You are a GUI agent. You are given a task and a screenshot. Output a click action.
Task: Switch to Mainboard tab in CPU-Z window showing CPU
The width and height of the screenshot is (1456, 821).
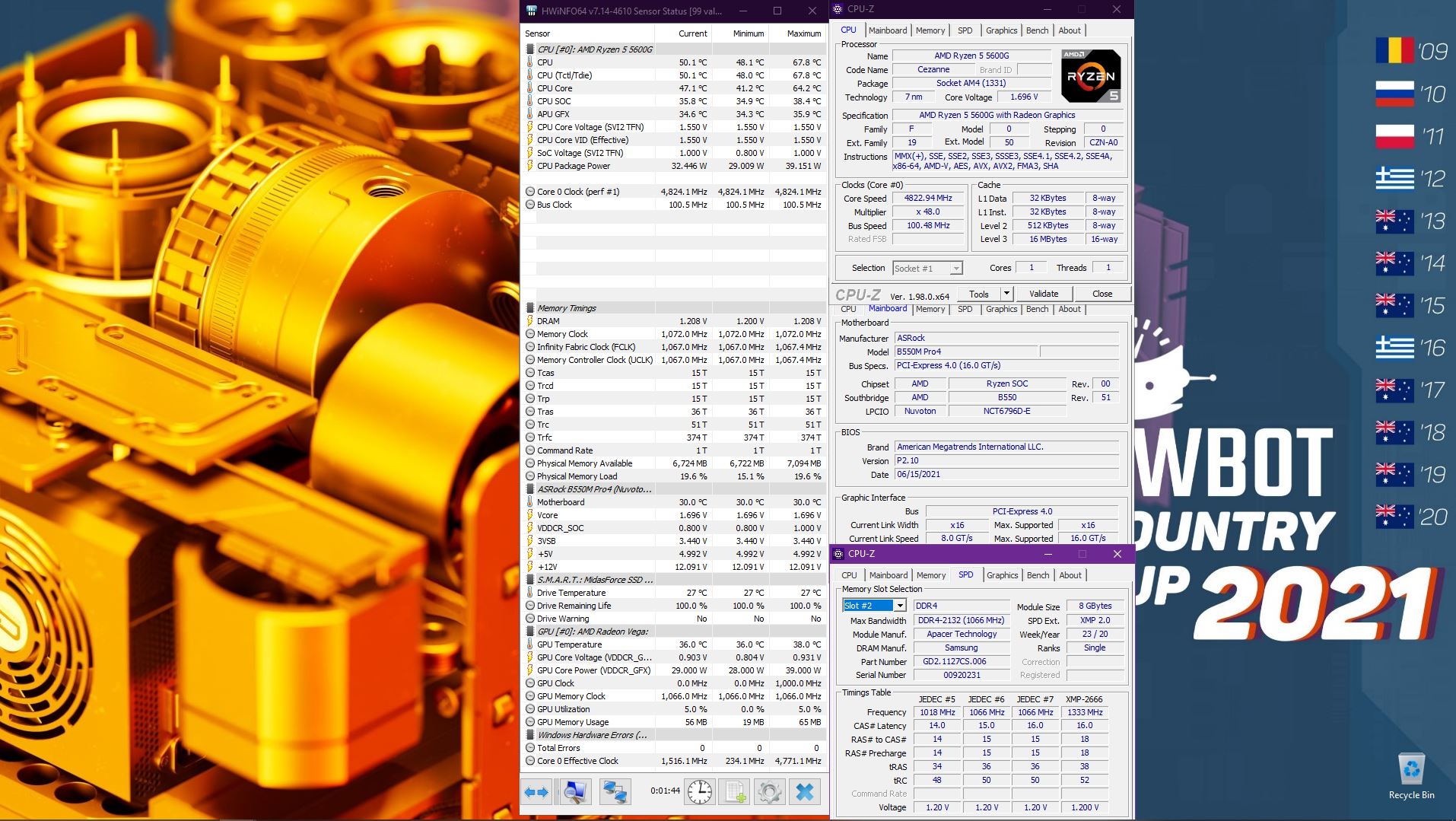(888, 30)
